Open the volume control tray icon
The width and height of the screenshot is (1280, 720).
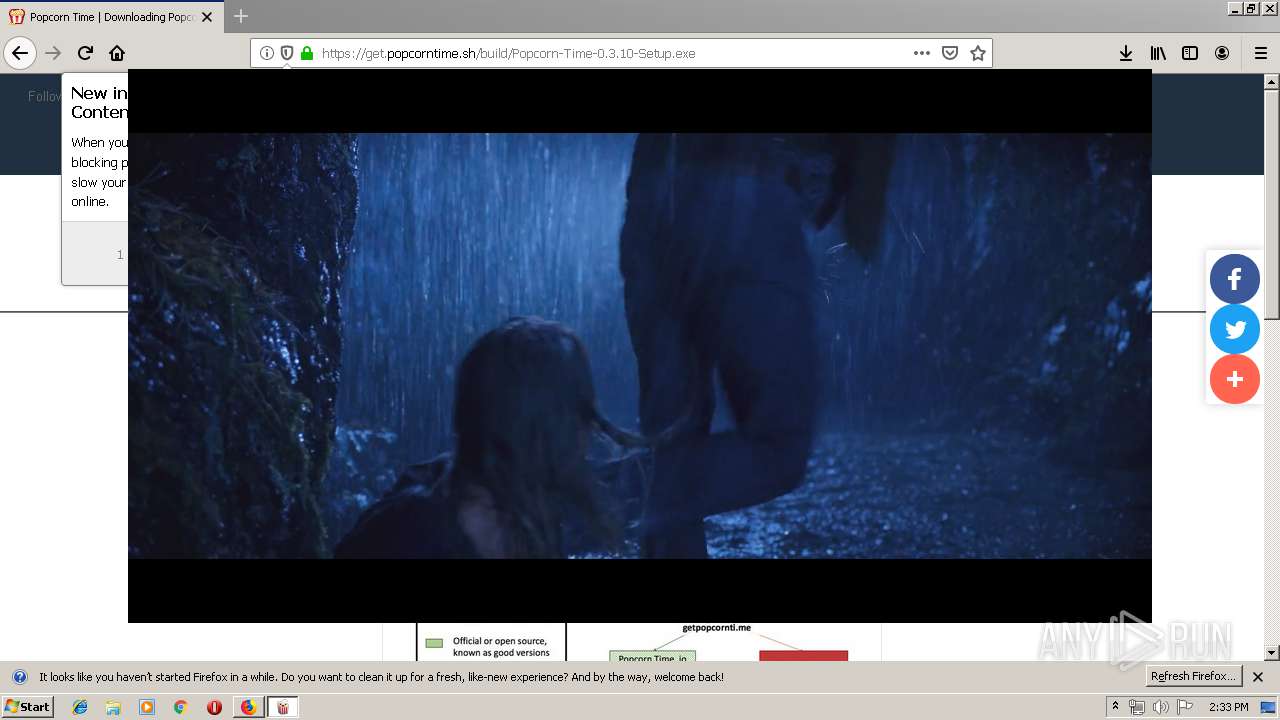pyautogui.click(x=1160, y=707)
